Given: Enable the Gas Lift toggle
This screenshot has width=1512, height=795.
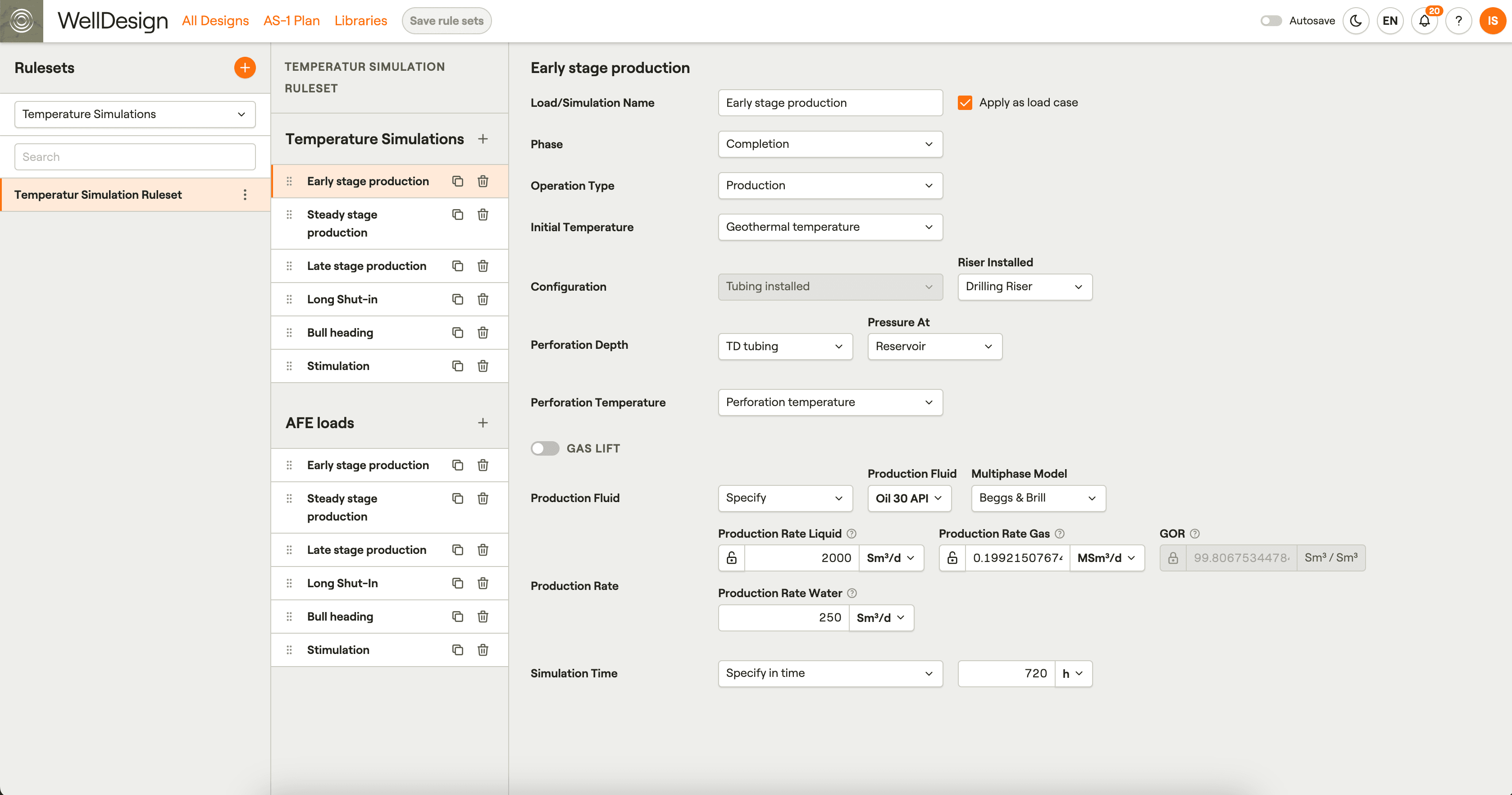Looking at the screenshot, I should click(545, 448).
